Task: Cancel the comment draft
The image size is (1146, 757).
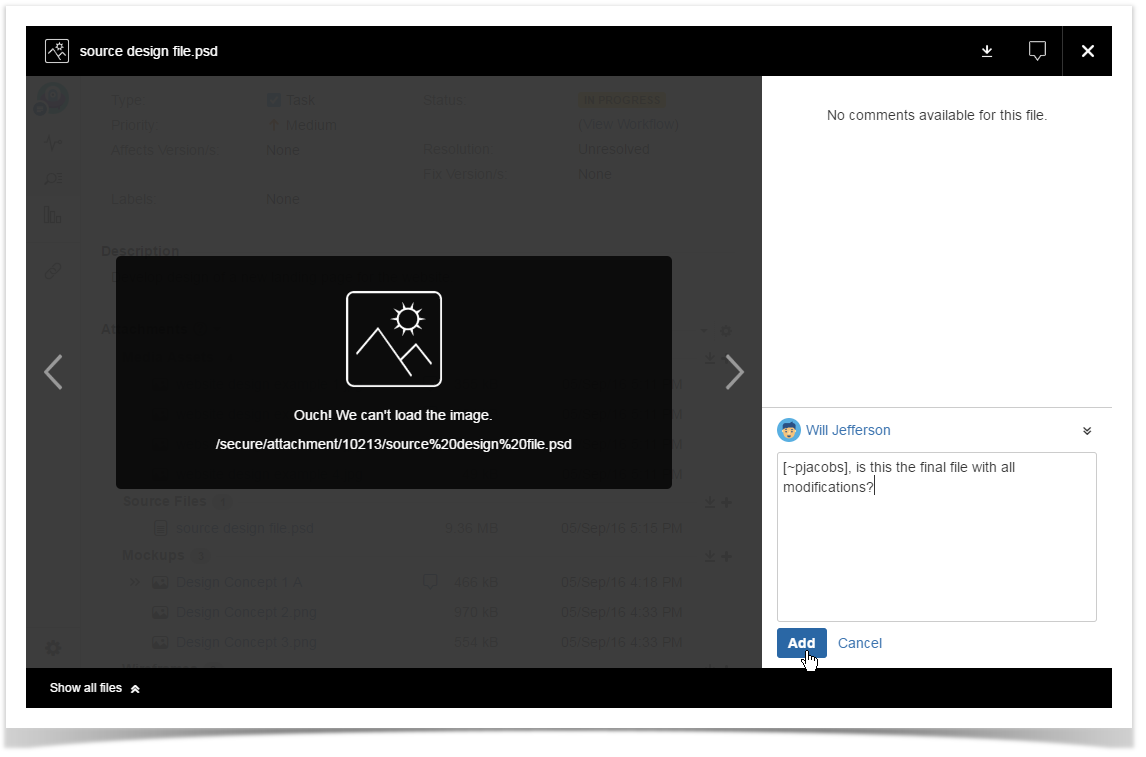Action: tap(859, 643)
